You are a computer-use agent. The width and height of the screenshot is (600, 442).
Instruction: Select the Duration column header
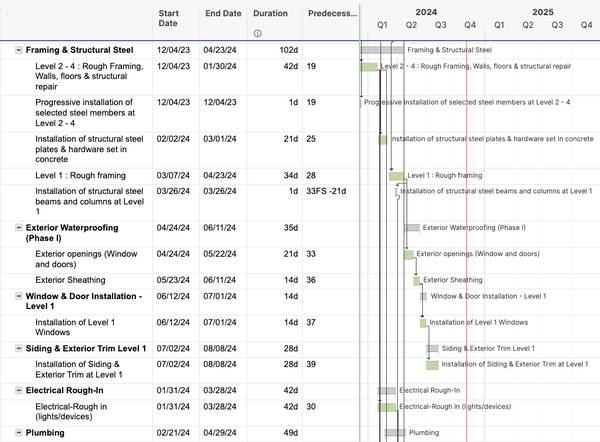pos(270,13)
